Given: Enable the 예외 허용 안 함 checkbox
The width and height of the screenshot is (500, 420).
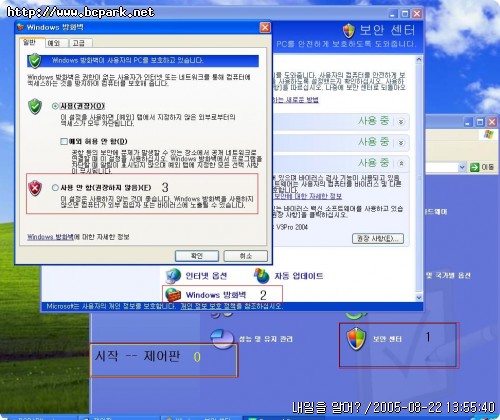Looking at the screenshot, I should pyautogui.click(x=64, y=141).
